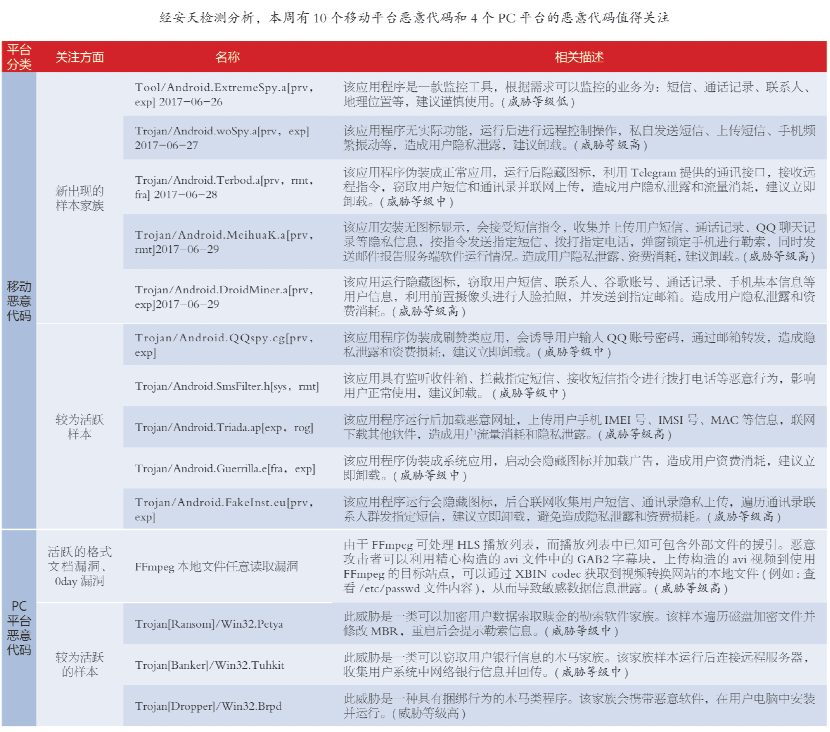Click the 较为活跃样本 cell

(x=79, y=427)
